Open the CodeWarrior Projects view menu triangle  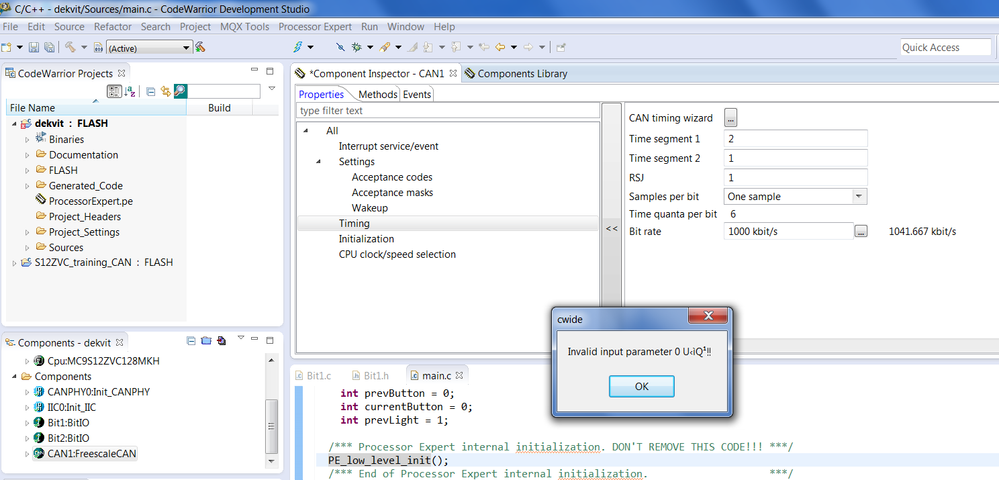tap(271, 89)
